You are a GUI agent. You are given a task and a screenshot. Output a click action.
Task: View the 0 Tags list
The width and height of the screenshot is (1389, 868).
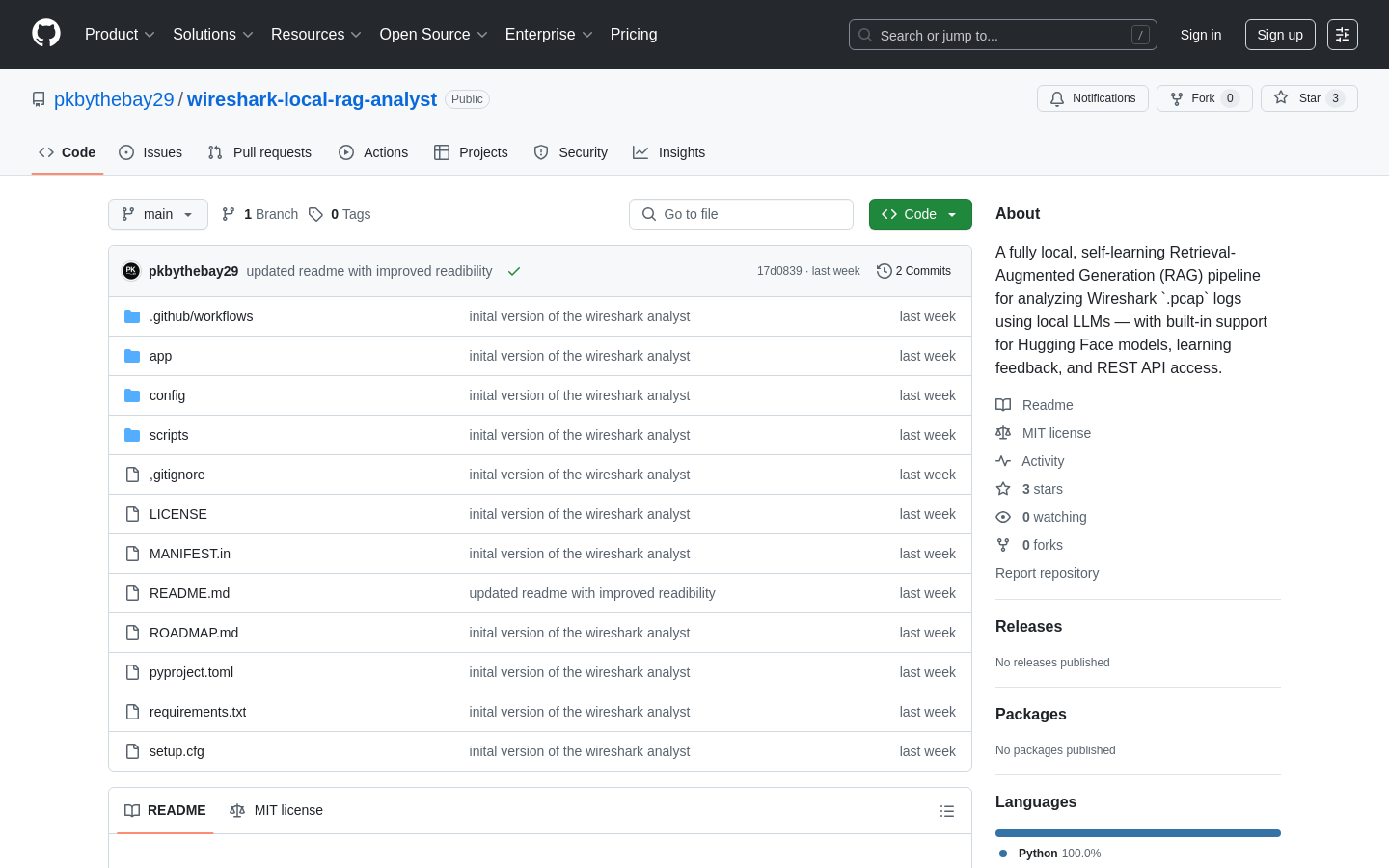(x=340, y=214)
